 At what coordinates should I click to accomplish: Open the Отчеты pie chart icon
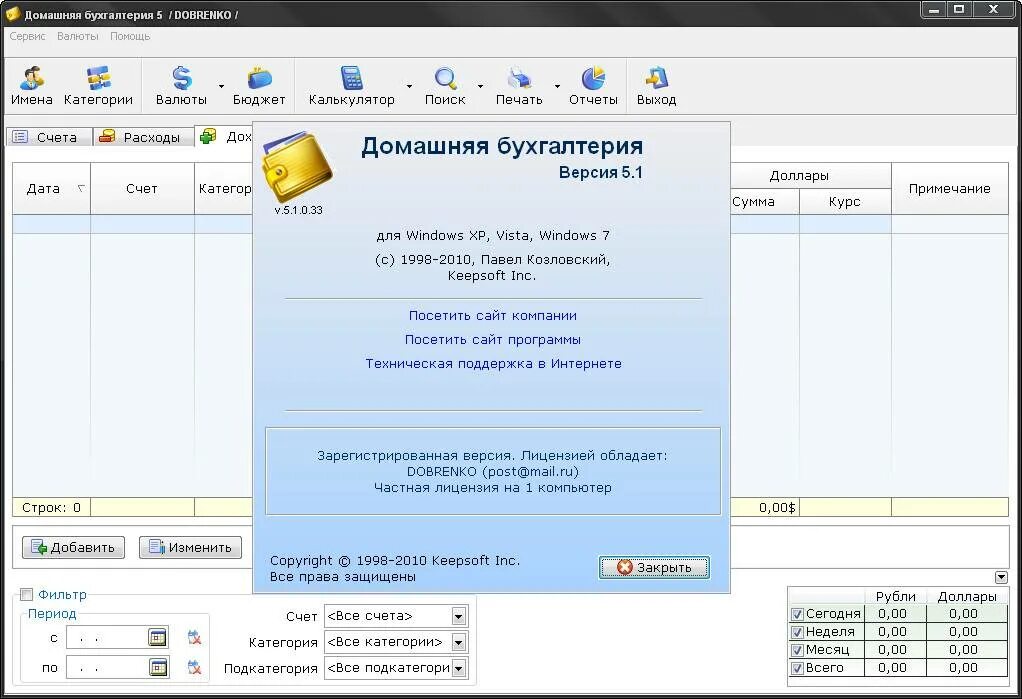pos(593,85)
